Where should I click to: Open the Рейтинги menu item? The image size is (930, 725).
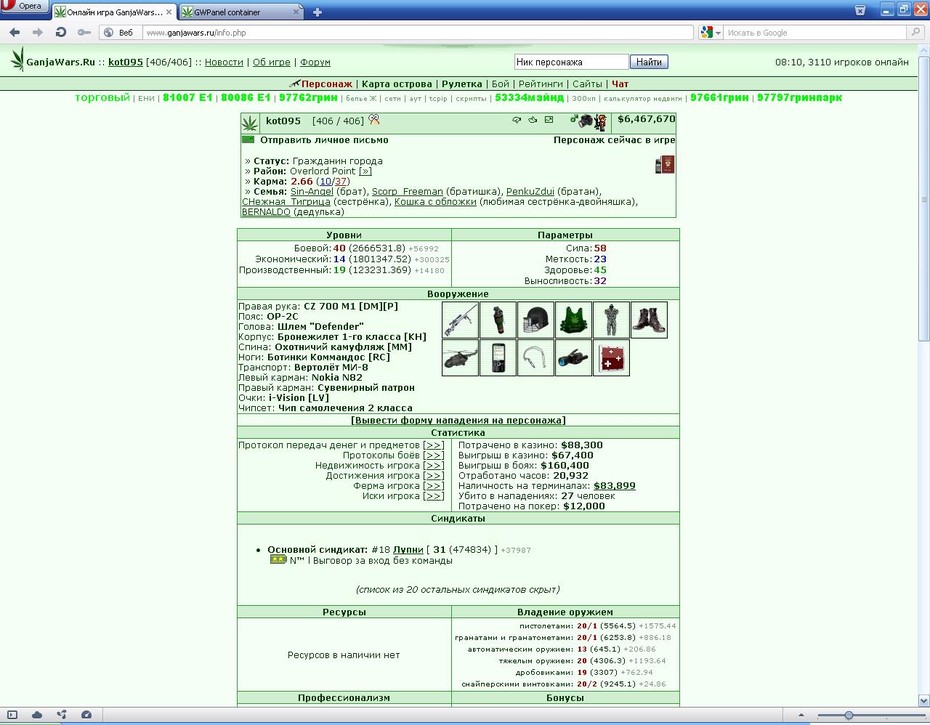(540, 84)
